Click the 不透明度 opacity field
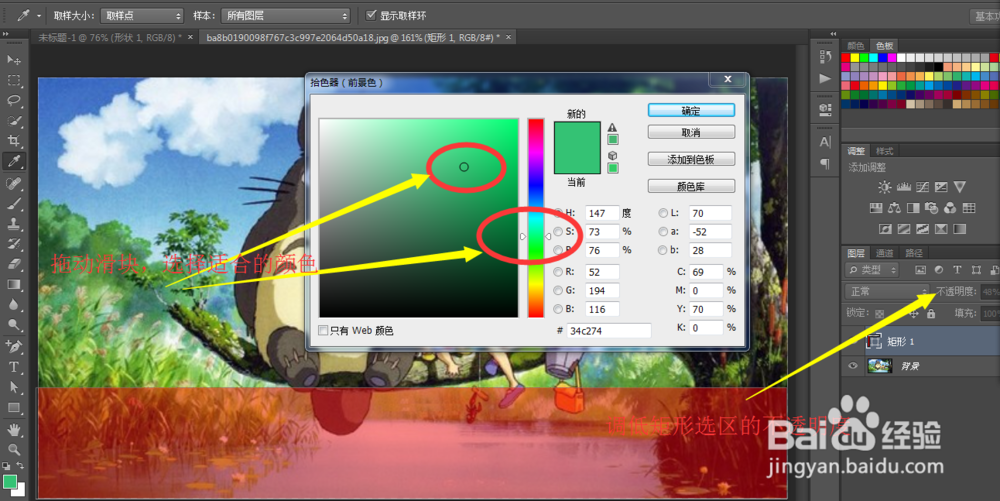Viewport: 1000px width, 501px height. pos(990,291)
